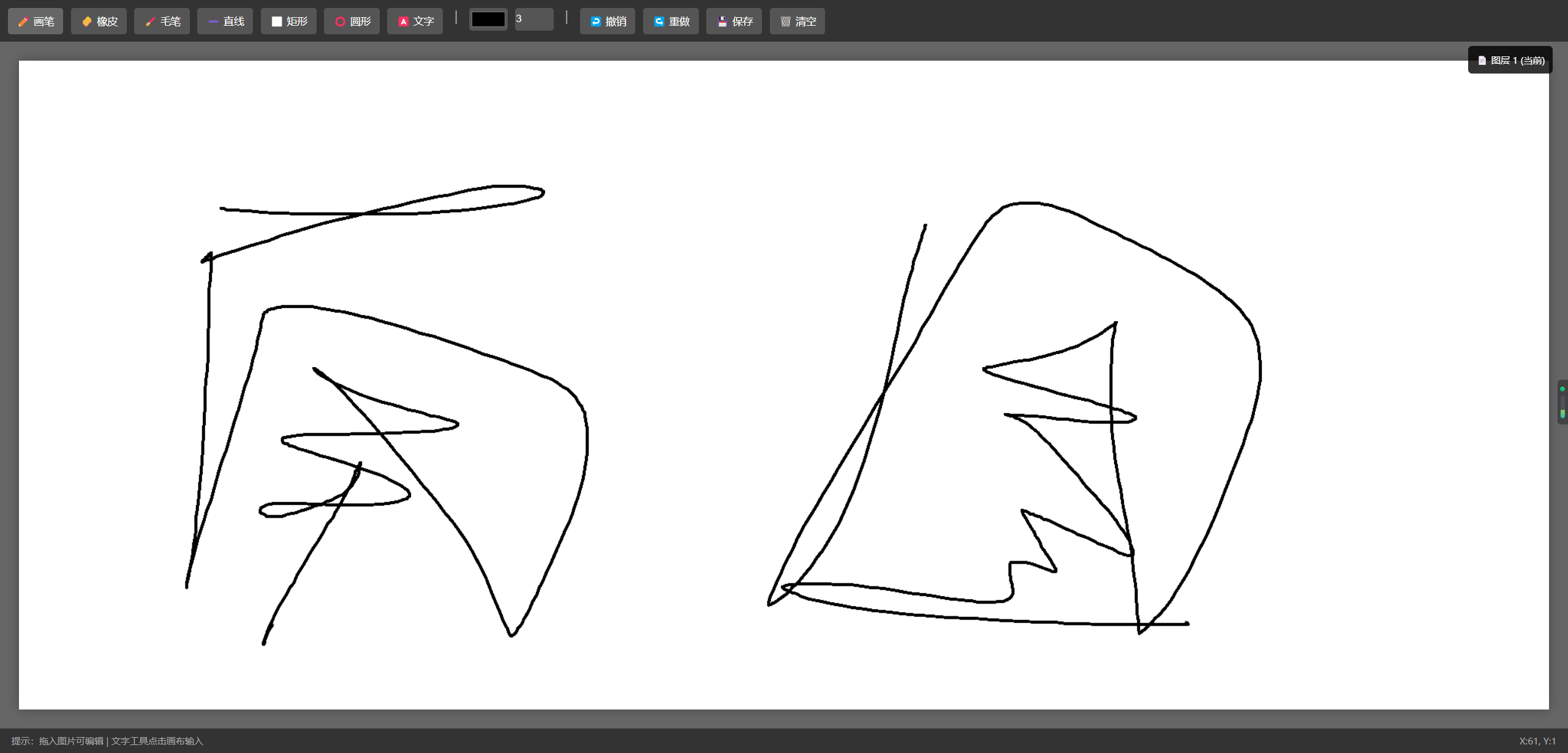Click the brush size field showing 3

click(x=533, y=19)
